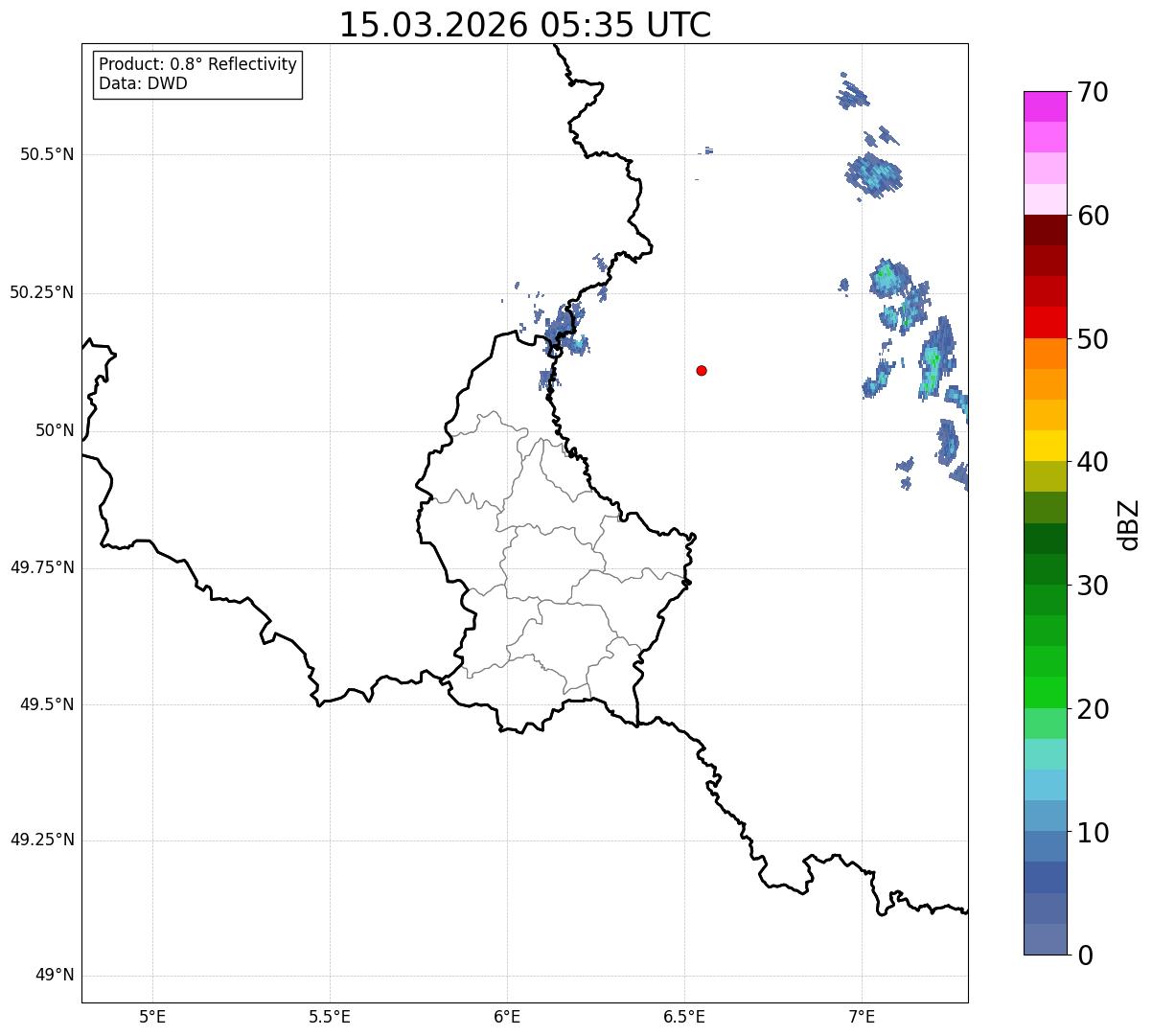Pick the magenta top colorbar segment below 70
Screen dimensions: 1152x1036
pyautogui.click(x=1045, y=106)
